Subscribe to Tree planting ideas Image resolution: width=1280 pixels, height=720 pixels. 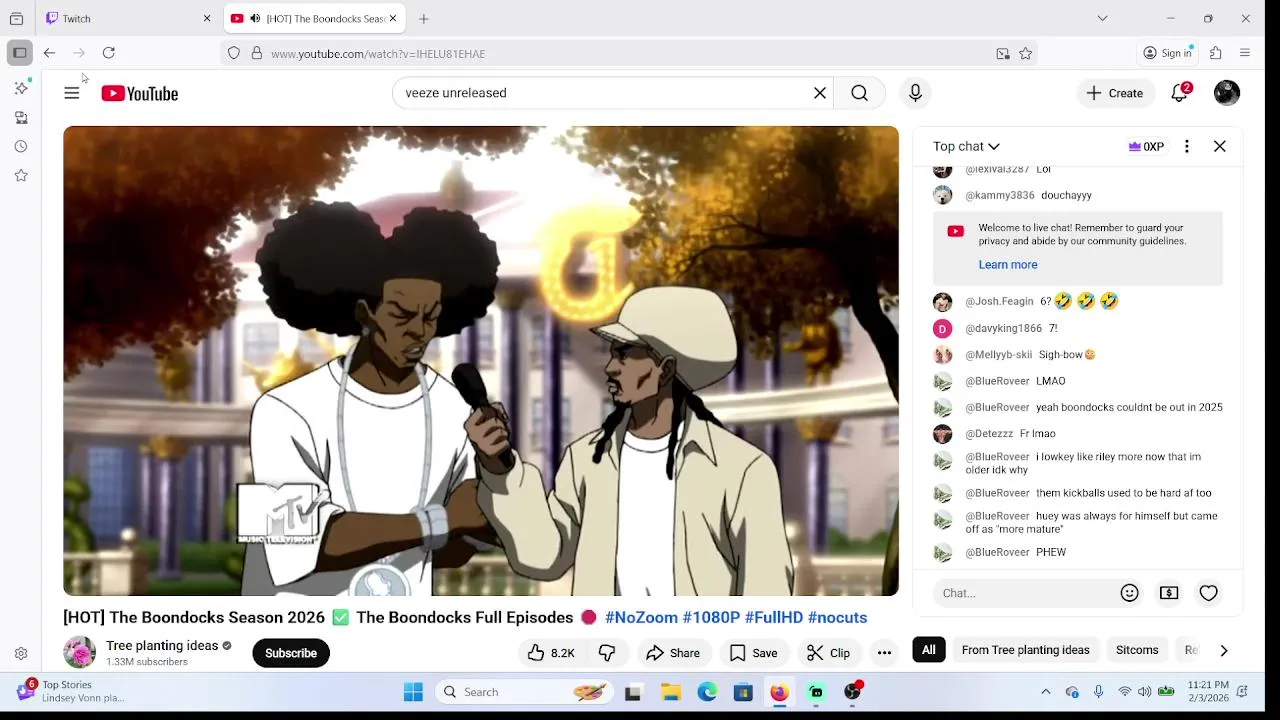pos(291,653)
